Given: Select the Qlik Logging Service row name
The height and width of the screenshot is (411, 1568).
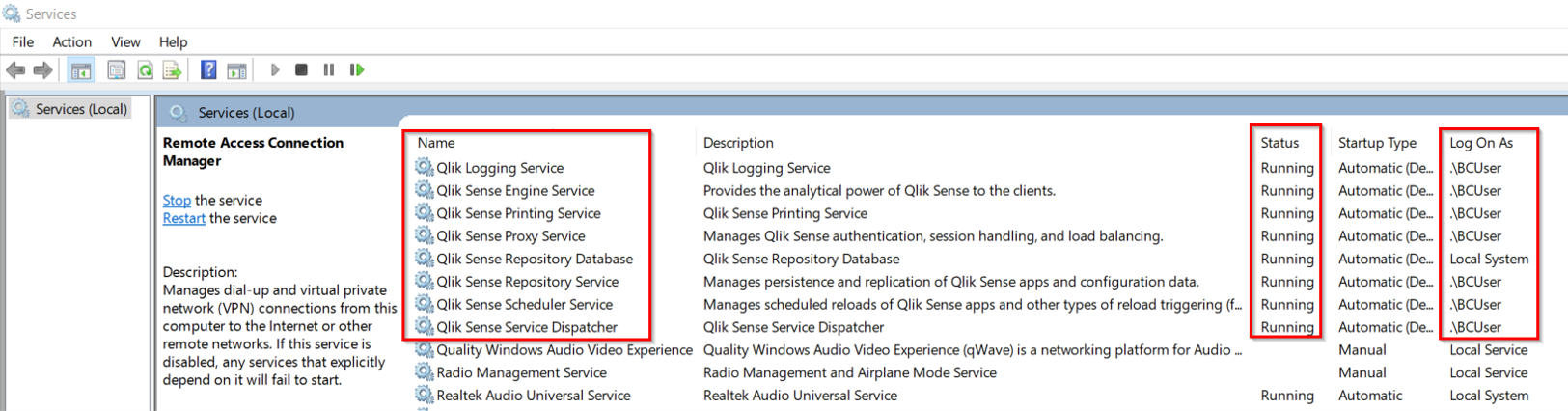Looking at the screenshot, I should (x=500, y=167).
